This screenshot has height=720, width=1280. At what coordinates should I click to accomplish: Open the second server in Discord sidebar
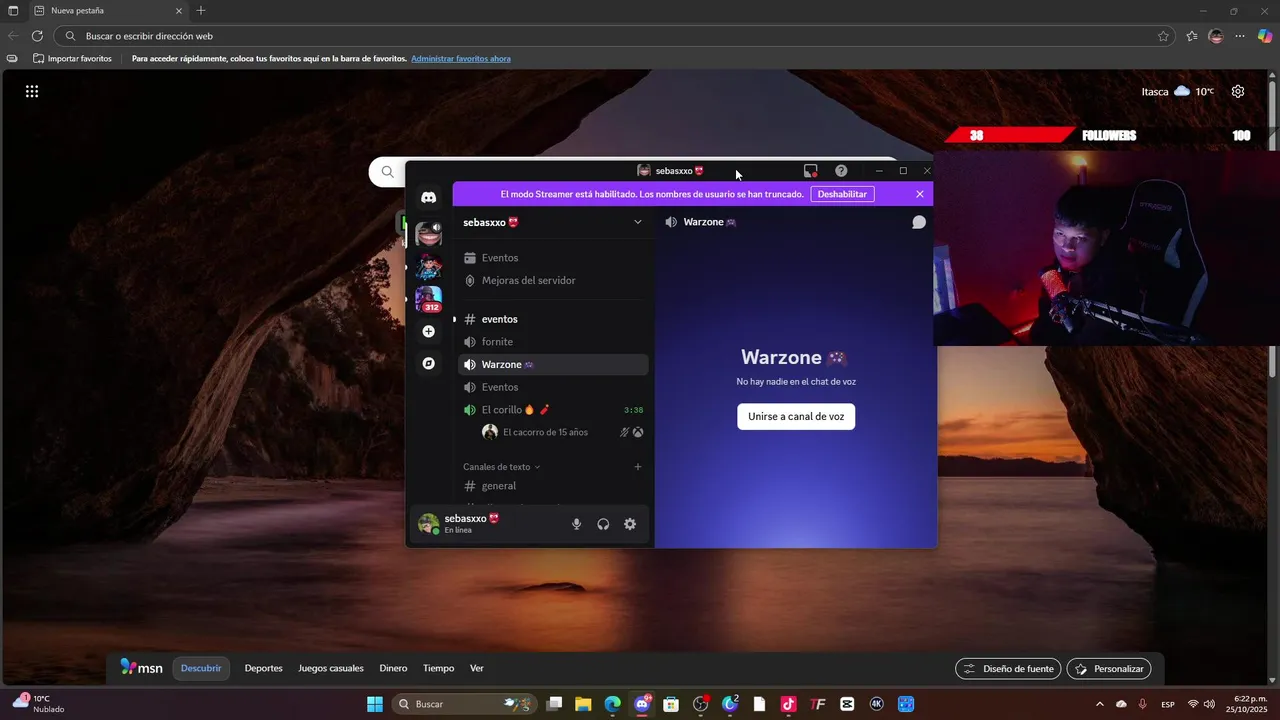[428, 266]
